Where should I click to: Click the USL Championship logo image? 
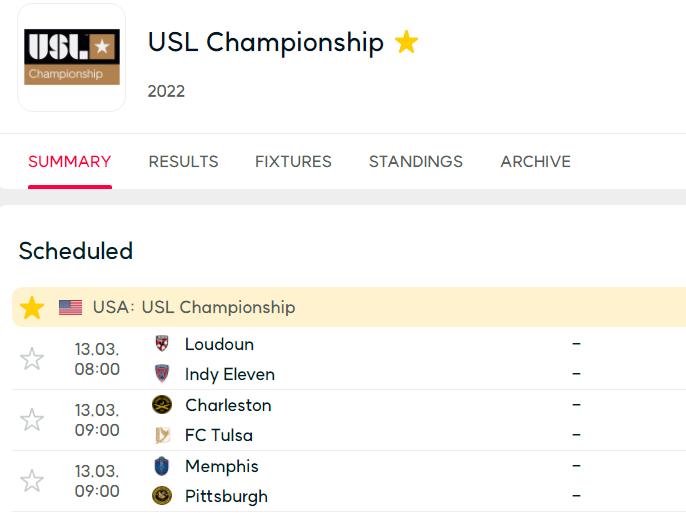pyautogui.click(x=72, y=57)
